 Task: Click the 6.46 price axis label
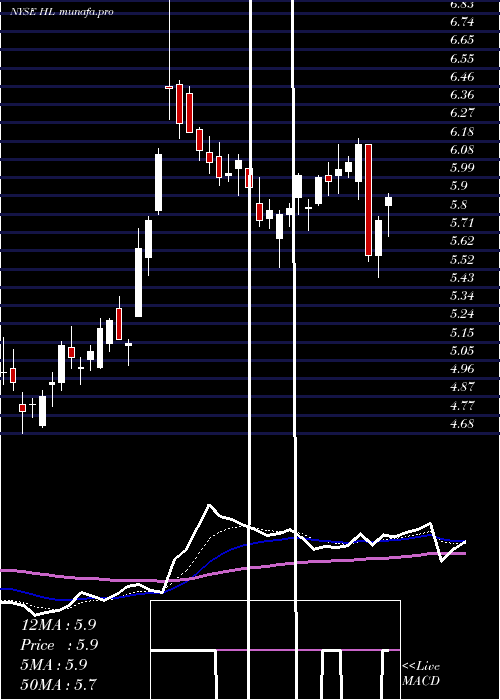[462, 77]
